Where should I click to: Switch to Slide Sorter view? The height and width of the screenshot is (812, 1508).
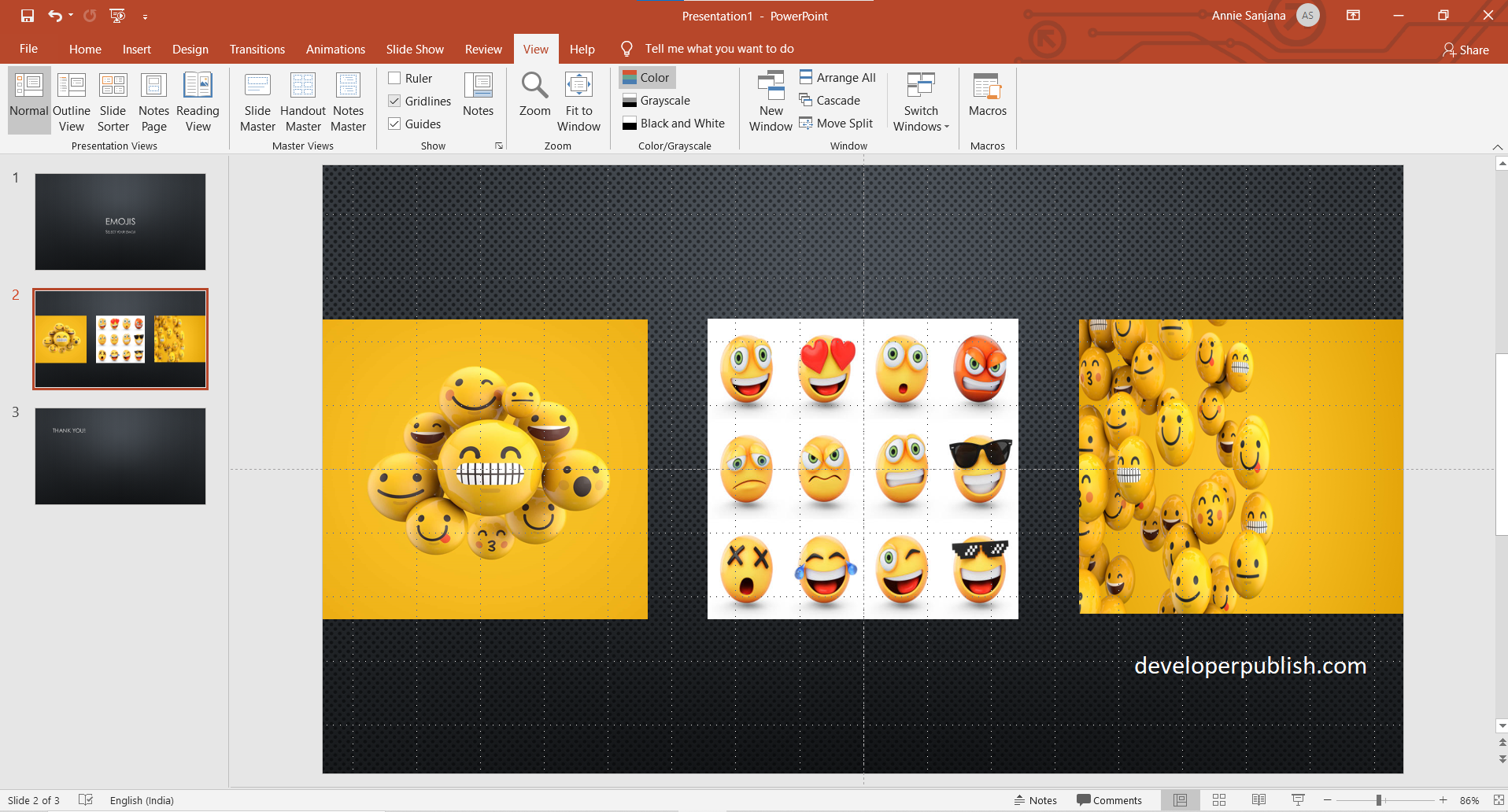click(x=113, y=100)
